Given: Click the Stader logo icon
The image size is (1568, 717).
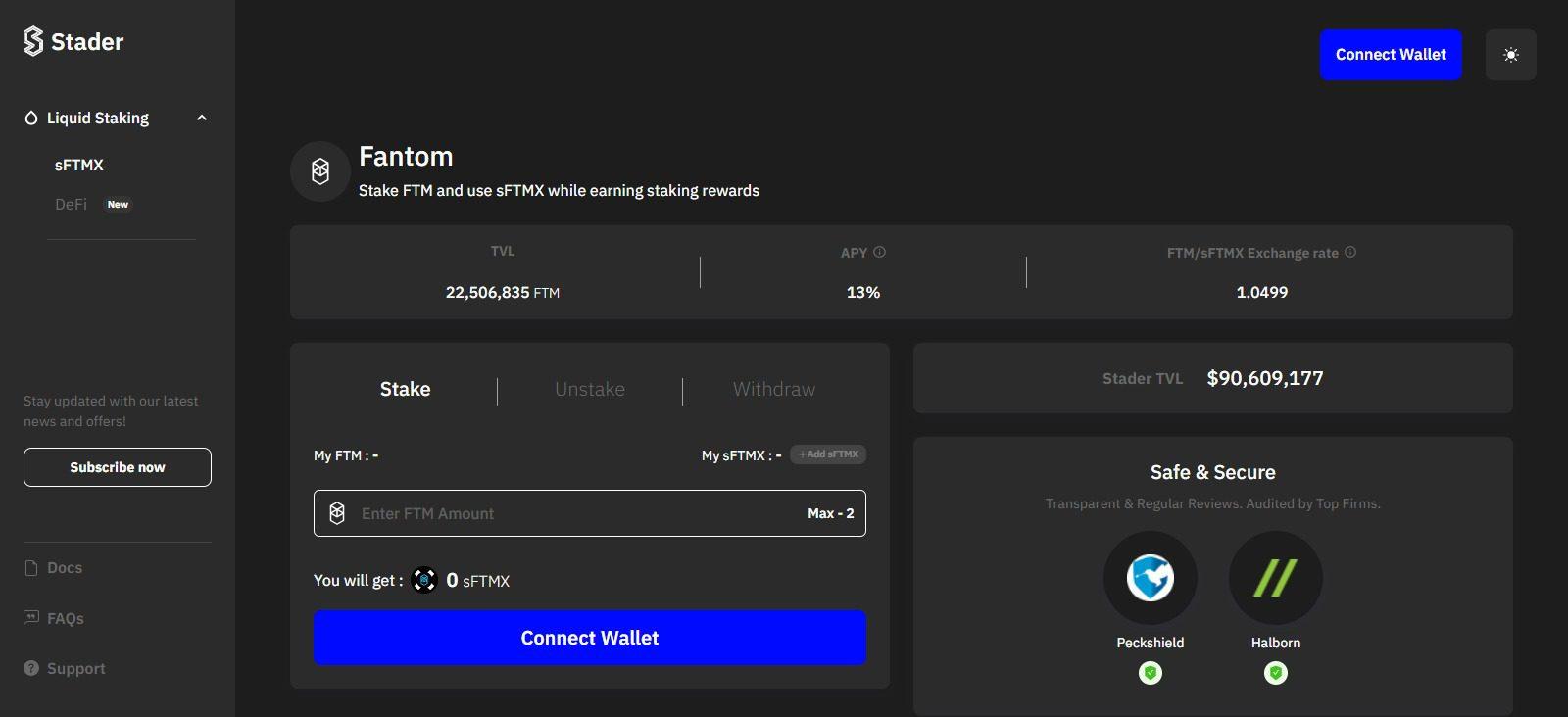Looking at the screenshot, I should pos(33,41).
